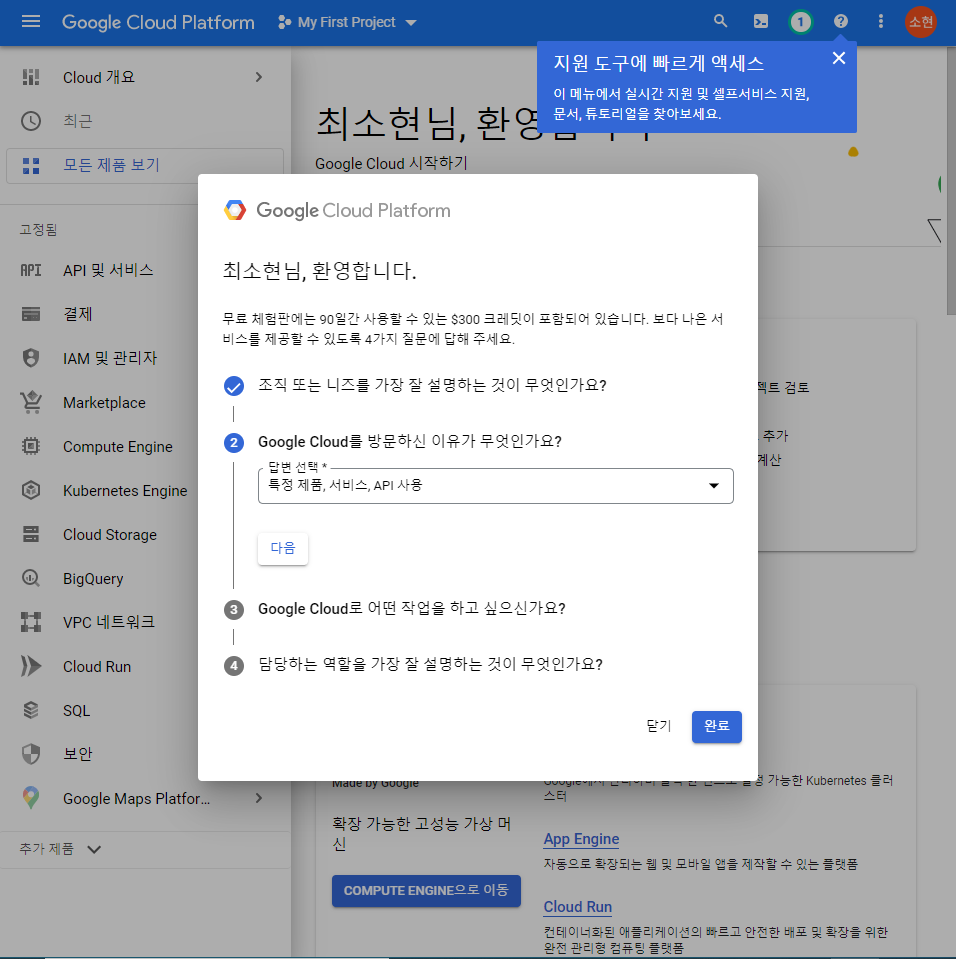Click the Compute Engine chip icon
Viewport: 956px width, 959px height.
(31, 446)
